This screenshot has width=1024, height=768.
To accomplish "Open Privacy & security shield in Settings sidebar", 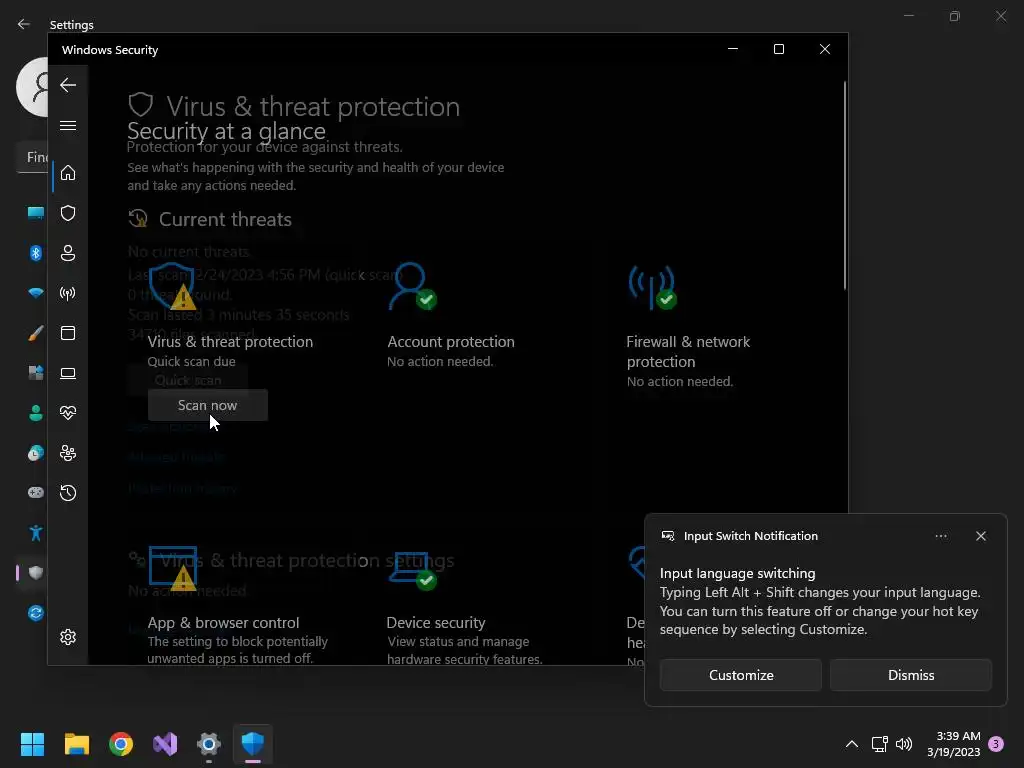I will coord(36,573).
